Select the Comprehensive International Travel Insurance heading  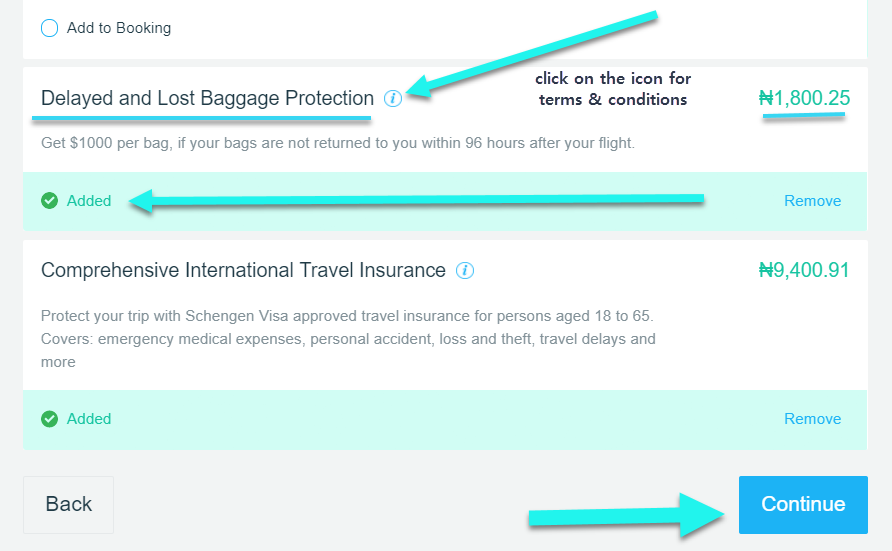click(243, 270)
